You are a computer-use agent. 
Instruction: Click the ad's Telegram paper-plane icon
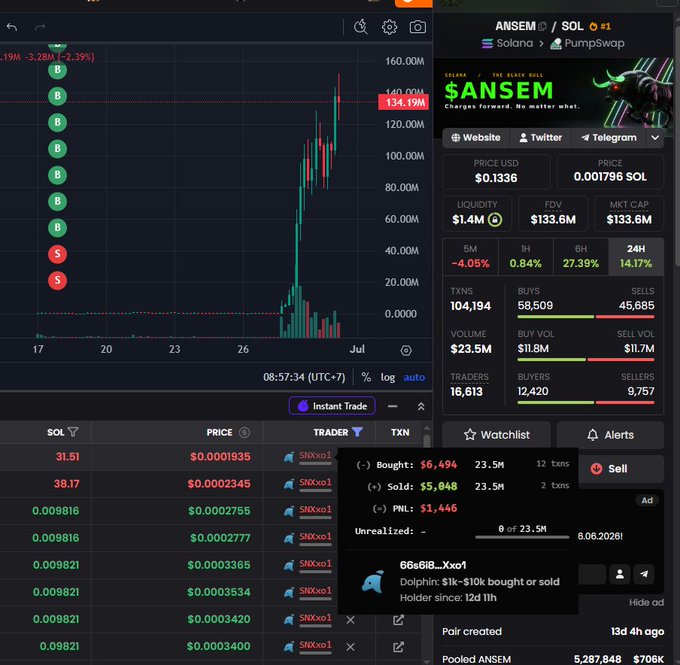(644, 574)
